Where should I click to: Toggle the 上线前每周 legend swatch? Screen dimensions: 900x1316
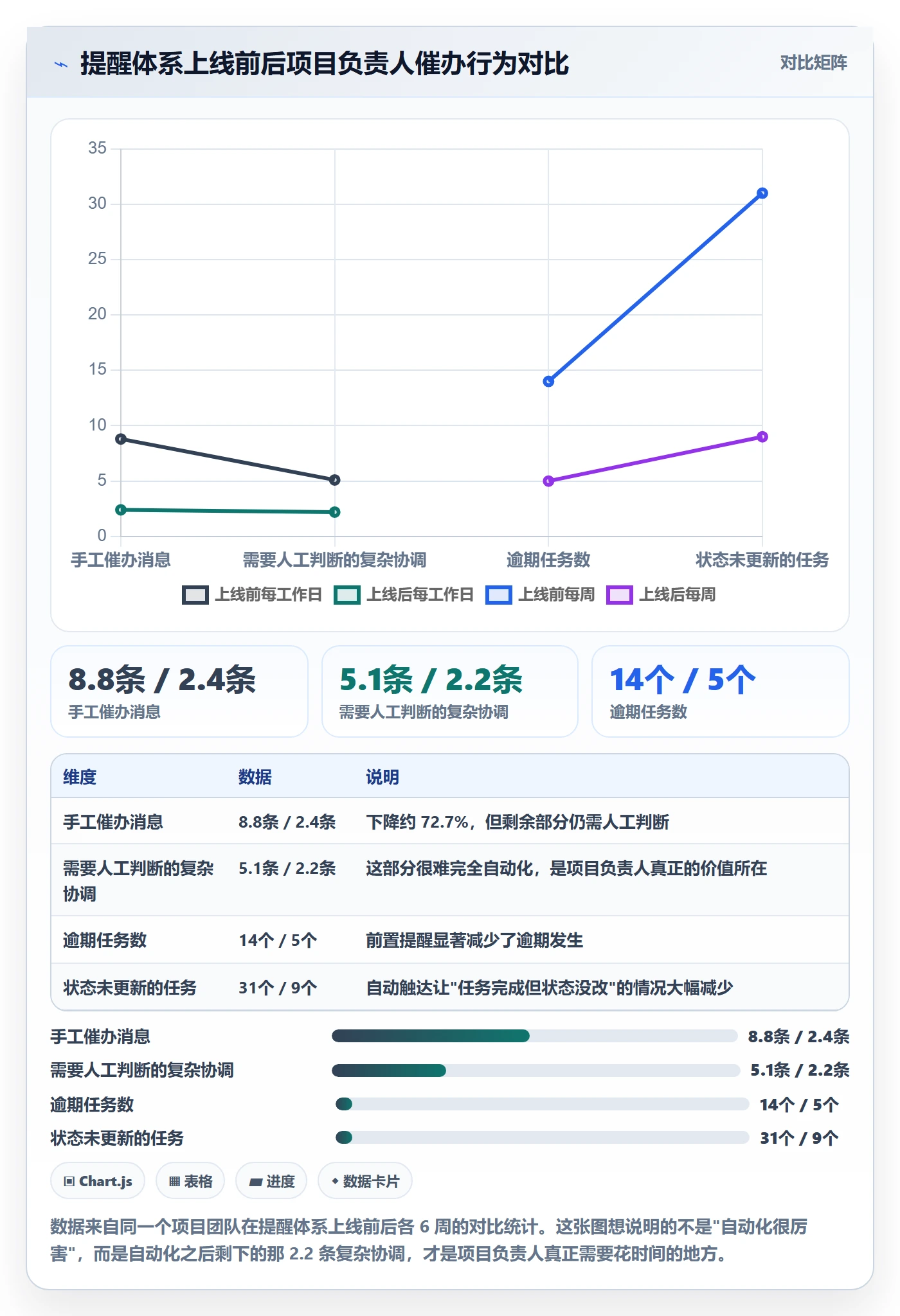pyautogui.click(x=499, y=595)
